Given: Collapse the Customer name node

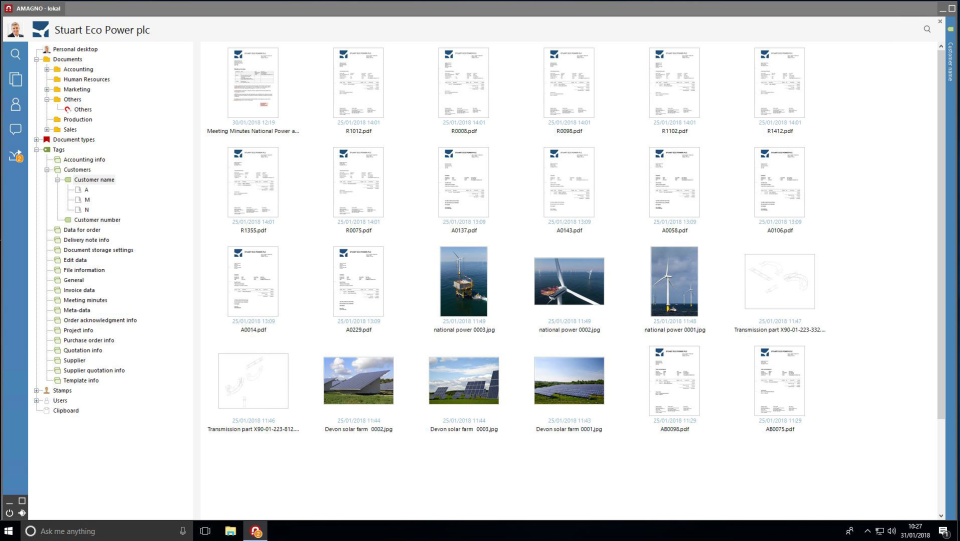Looking at the screenshot, I should (58, 179).
